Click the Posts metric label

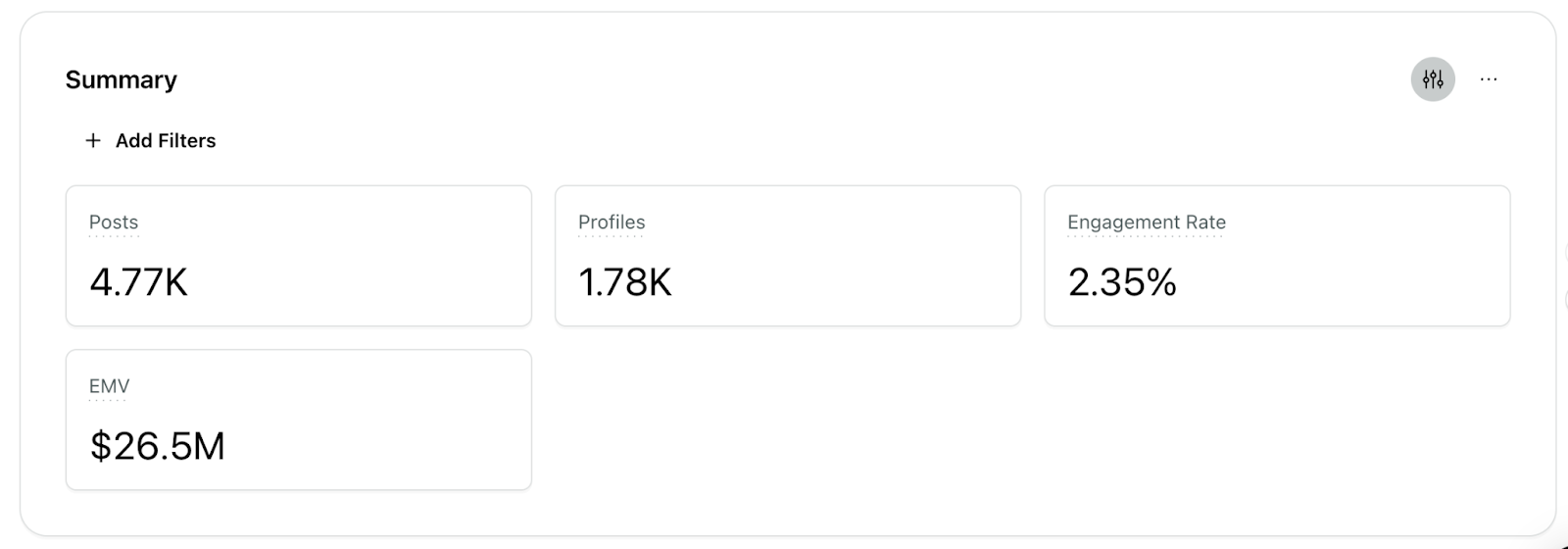[114, 223]
